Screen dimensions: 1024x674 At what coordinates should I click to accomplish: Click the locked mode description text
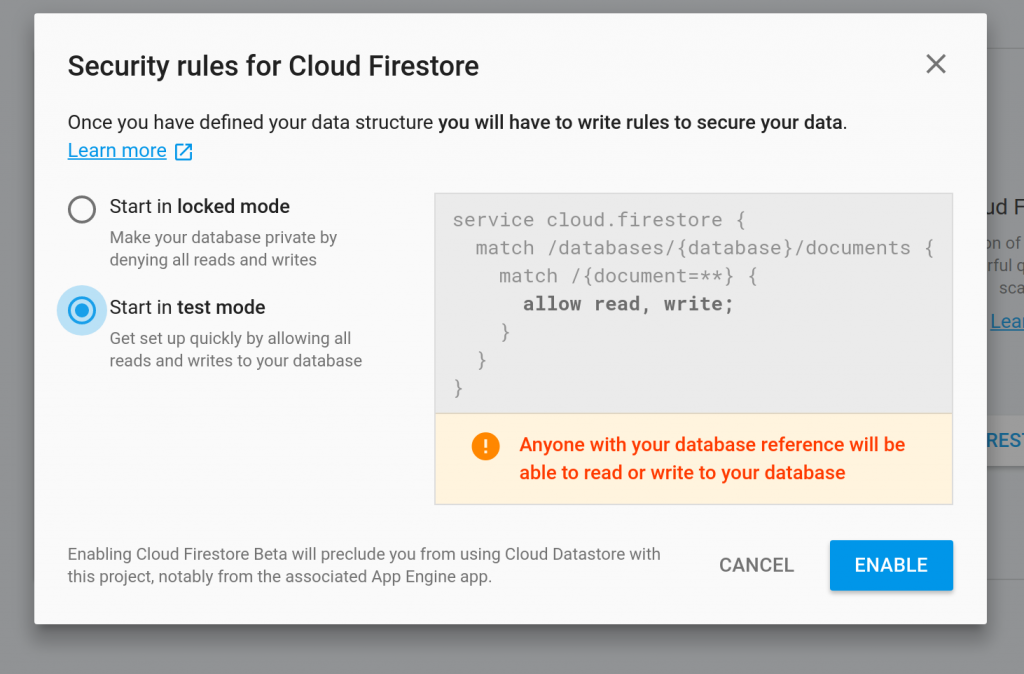click(x=223, y=249)
